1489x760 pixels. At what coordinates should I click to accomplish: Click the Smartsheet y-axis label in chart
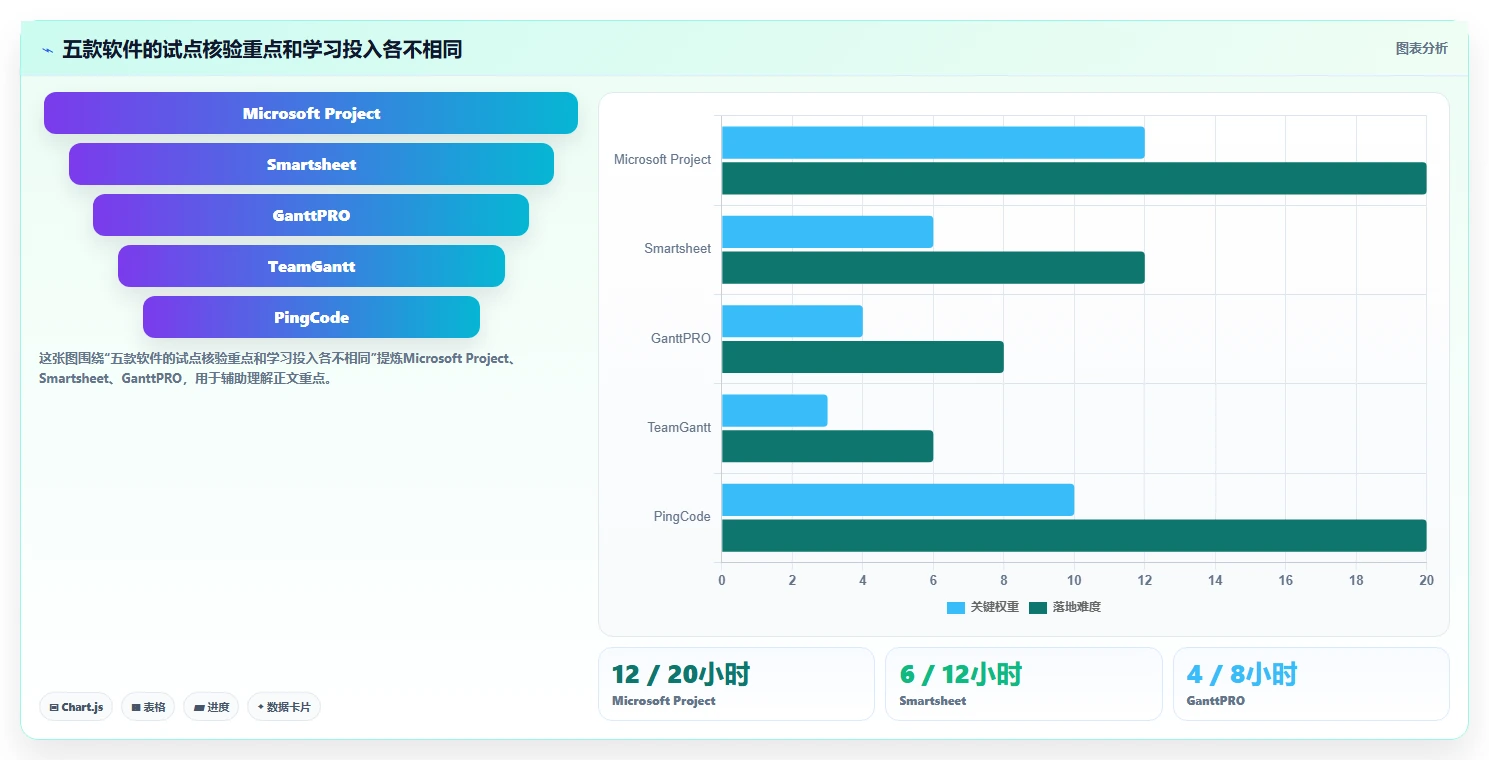pos(677,249)
